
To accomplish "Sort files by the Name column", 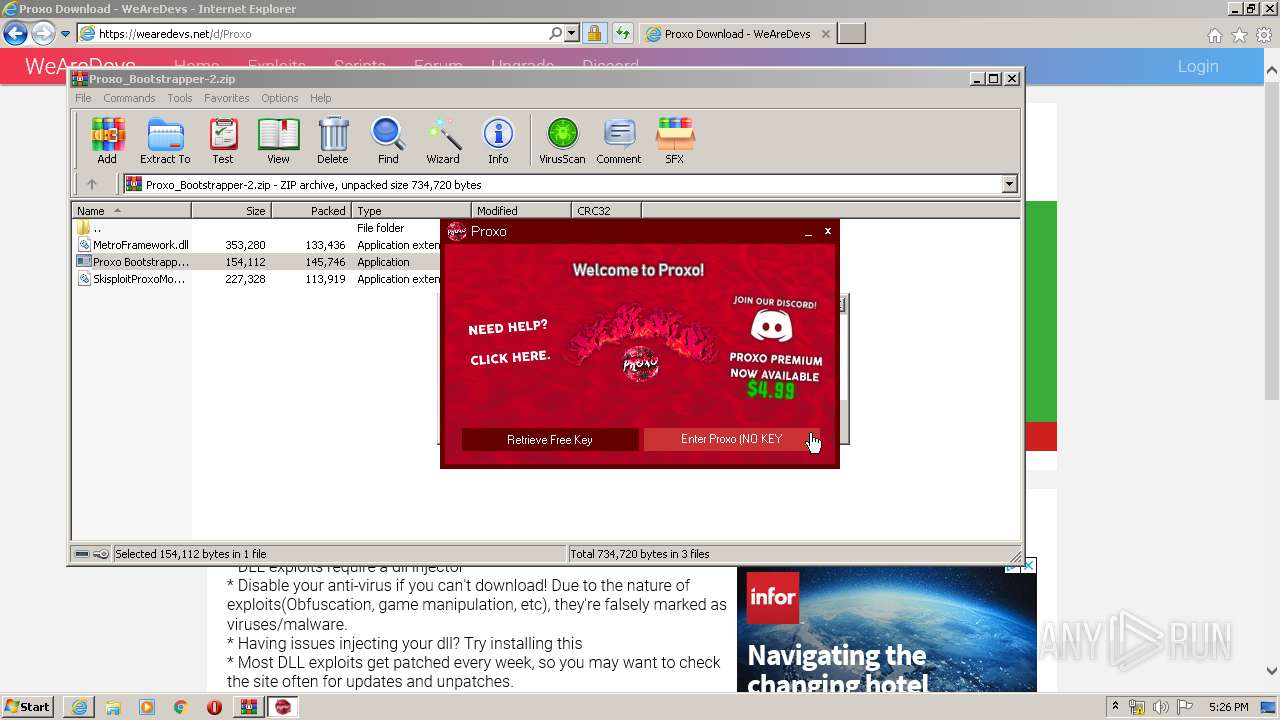I will (131, 210).
